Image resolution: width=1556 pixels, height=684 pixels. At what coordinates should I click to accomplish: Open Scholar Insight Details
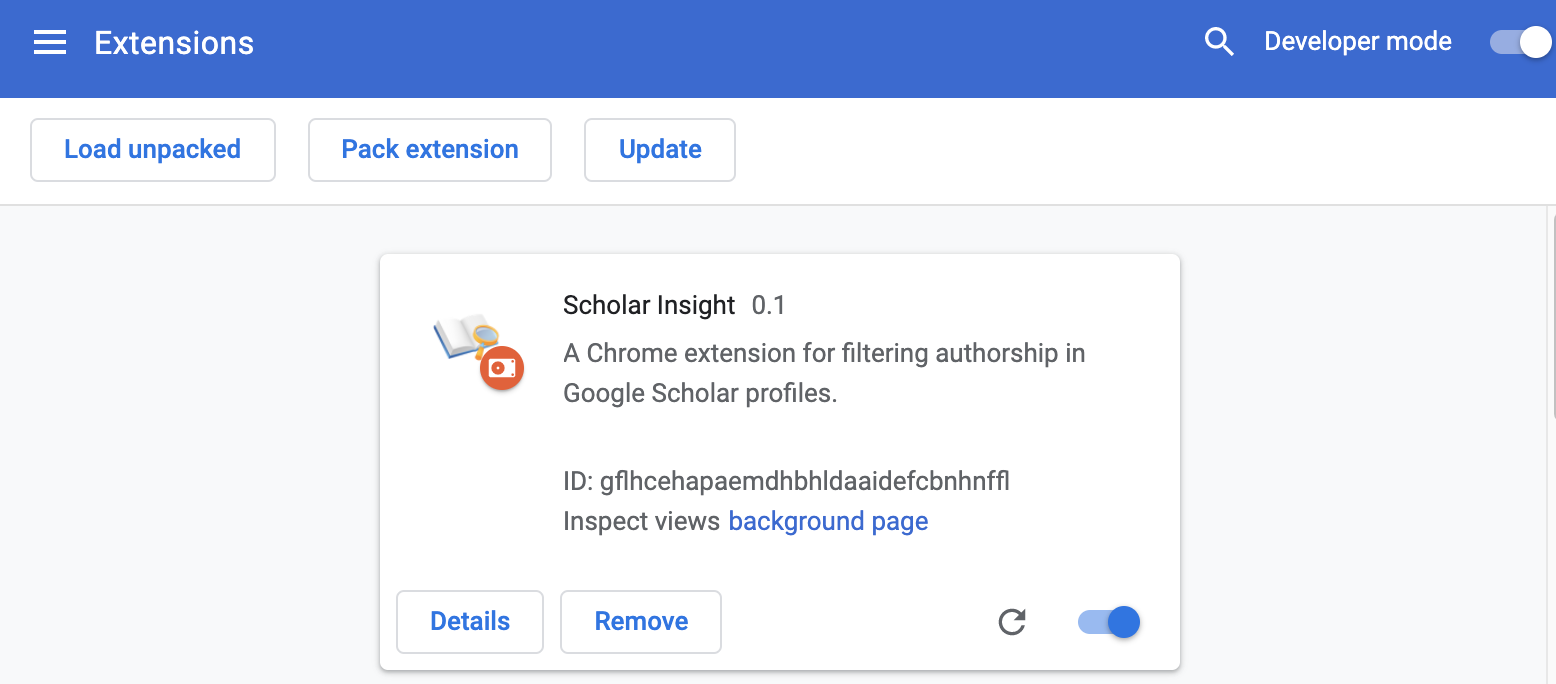[x=470, y=622]
